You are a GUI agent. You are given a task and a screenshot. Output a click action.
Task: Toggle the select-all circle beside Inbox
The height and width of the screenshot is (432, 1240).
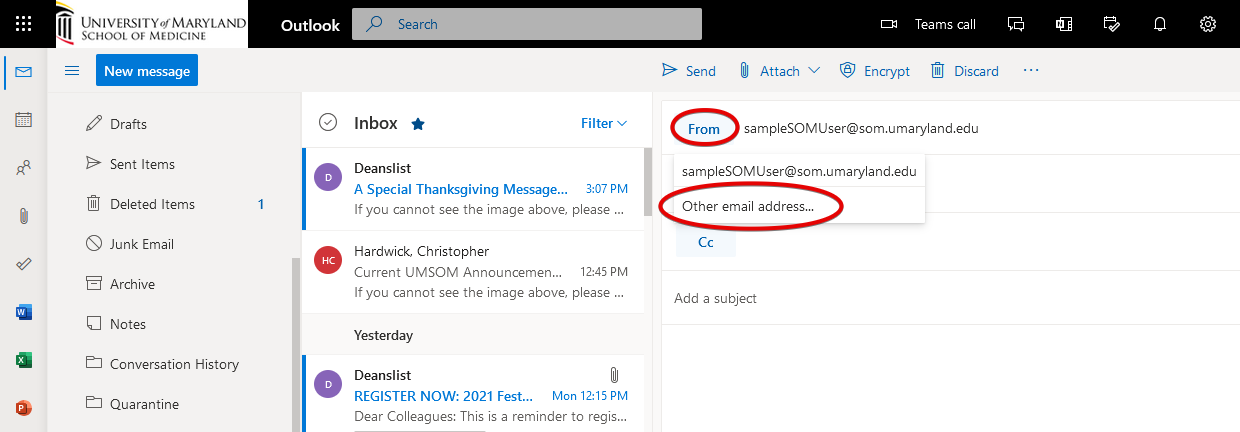pyautogui.click(x=327, y=123)
